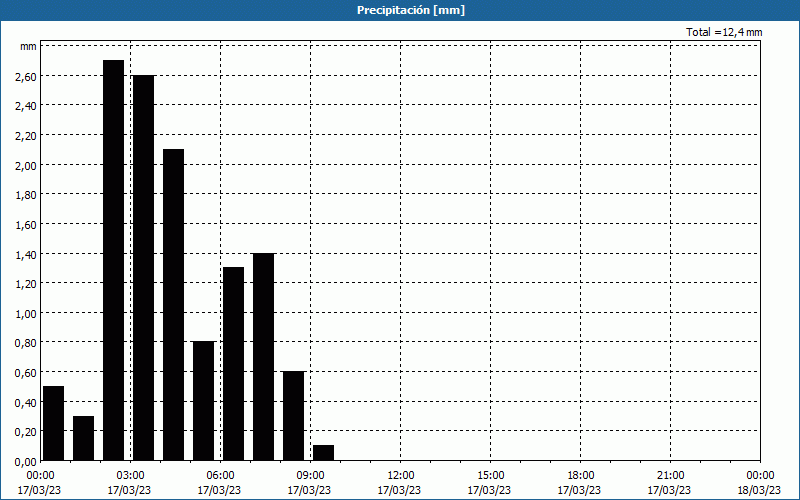Click the 2,20 y-axis value
This screenshot has width=800, height=500.
pyautogui.click(x=26, y=136)
